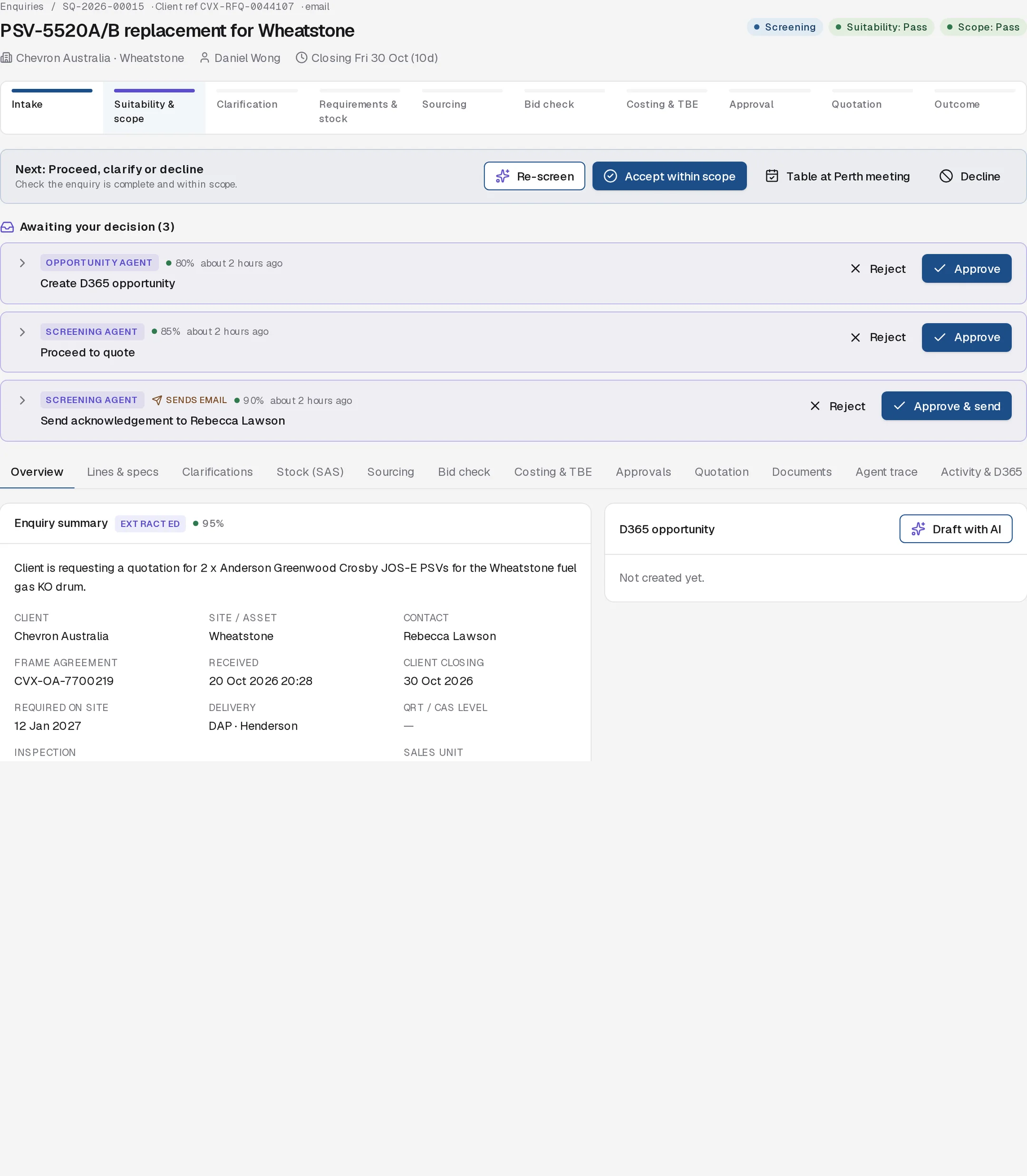Viewport: 1027px width, 1176px height.
Task: Open the Documents tab
Action: point(801,472)
